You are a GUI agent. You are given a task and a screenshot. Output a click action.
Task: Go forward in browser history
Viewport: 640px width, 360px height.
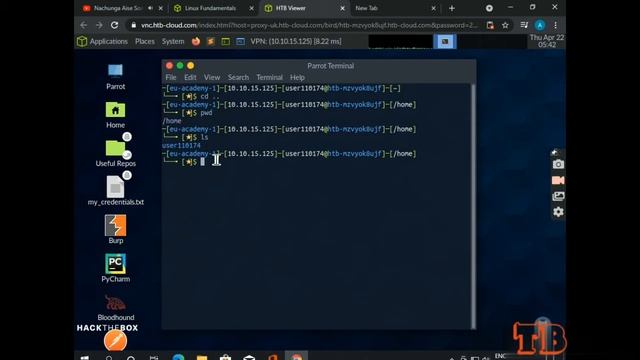point(99,25)
